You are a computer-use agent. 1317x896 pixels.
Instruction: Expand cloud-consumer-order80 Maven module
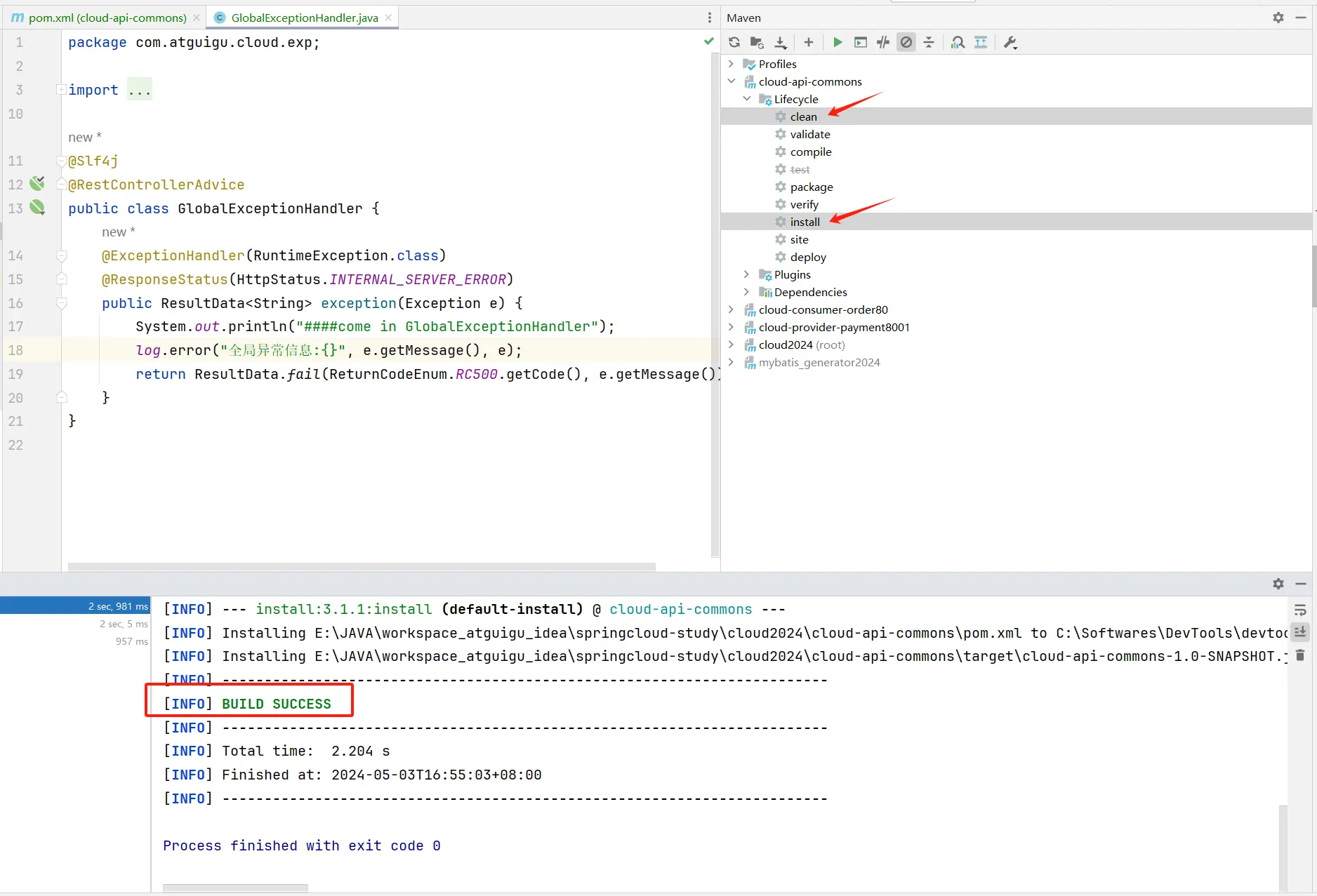[x=731, y=309]
